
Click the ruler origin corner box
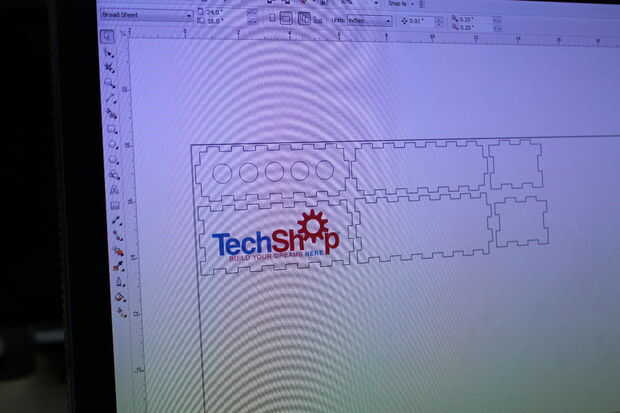tap(123, 35)
